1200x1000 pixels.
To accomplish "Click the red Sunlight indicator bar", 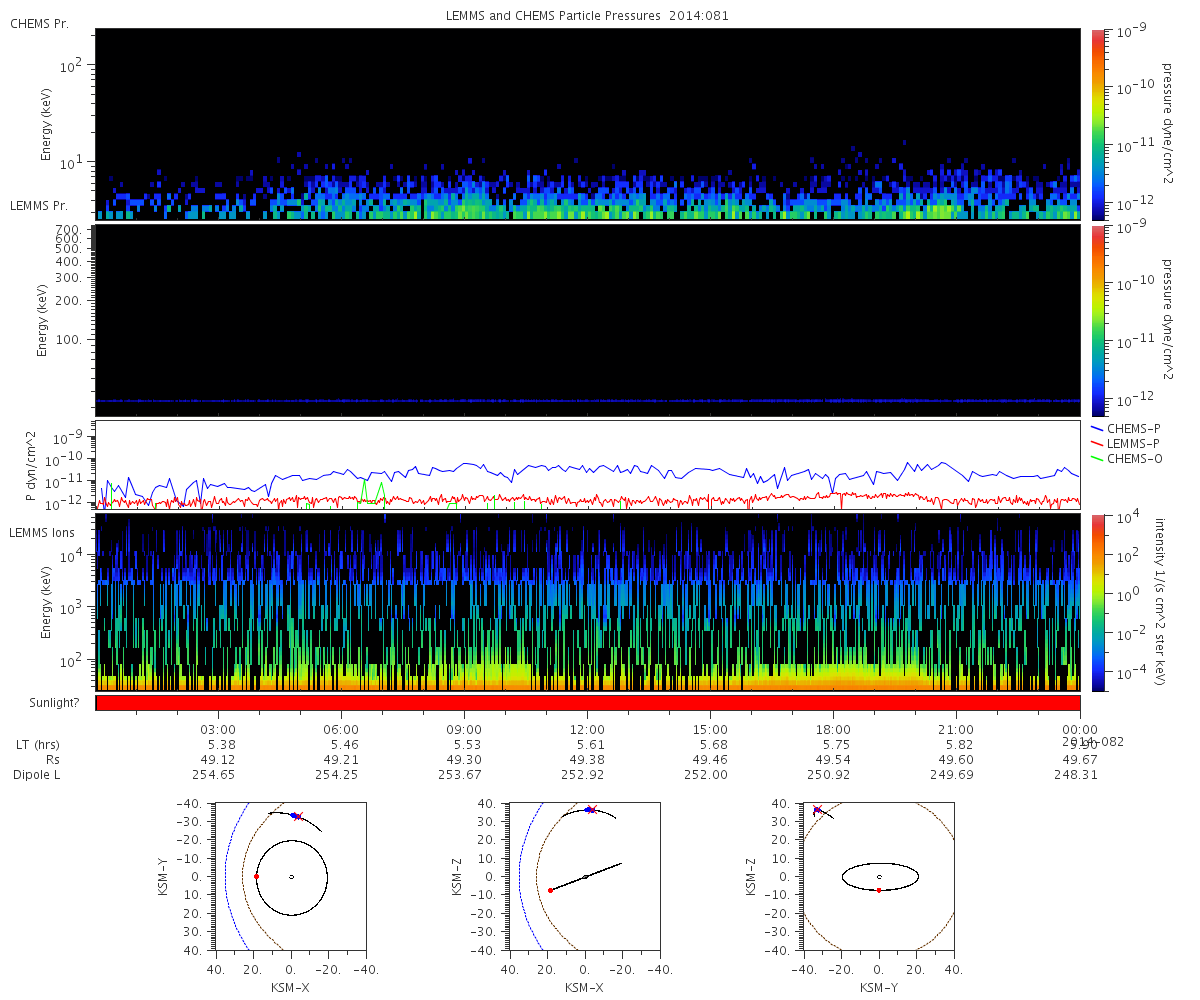I will click(587, 703).
